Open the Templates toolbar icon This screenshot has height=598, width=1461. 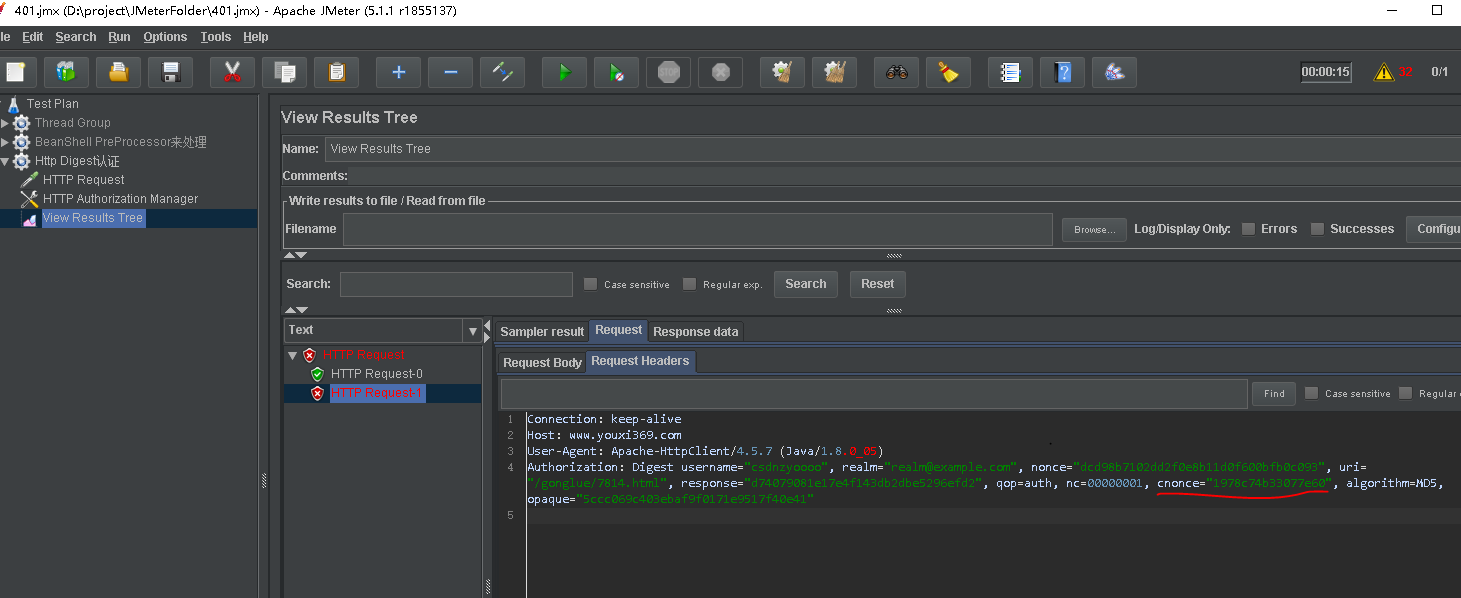[66, 72]
